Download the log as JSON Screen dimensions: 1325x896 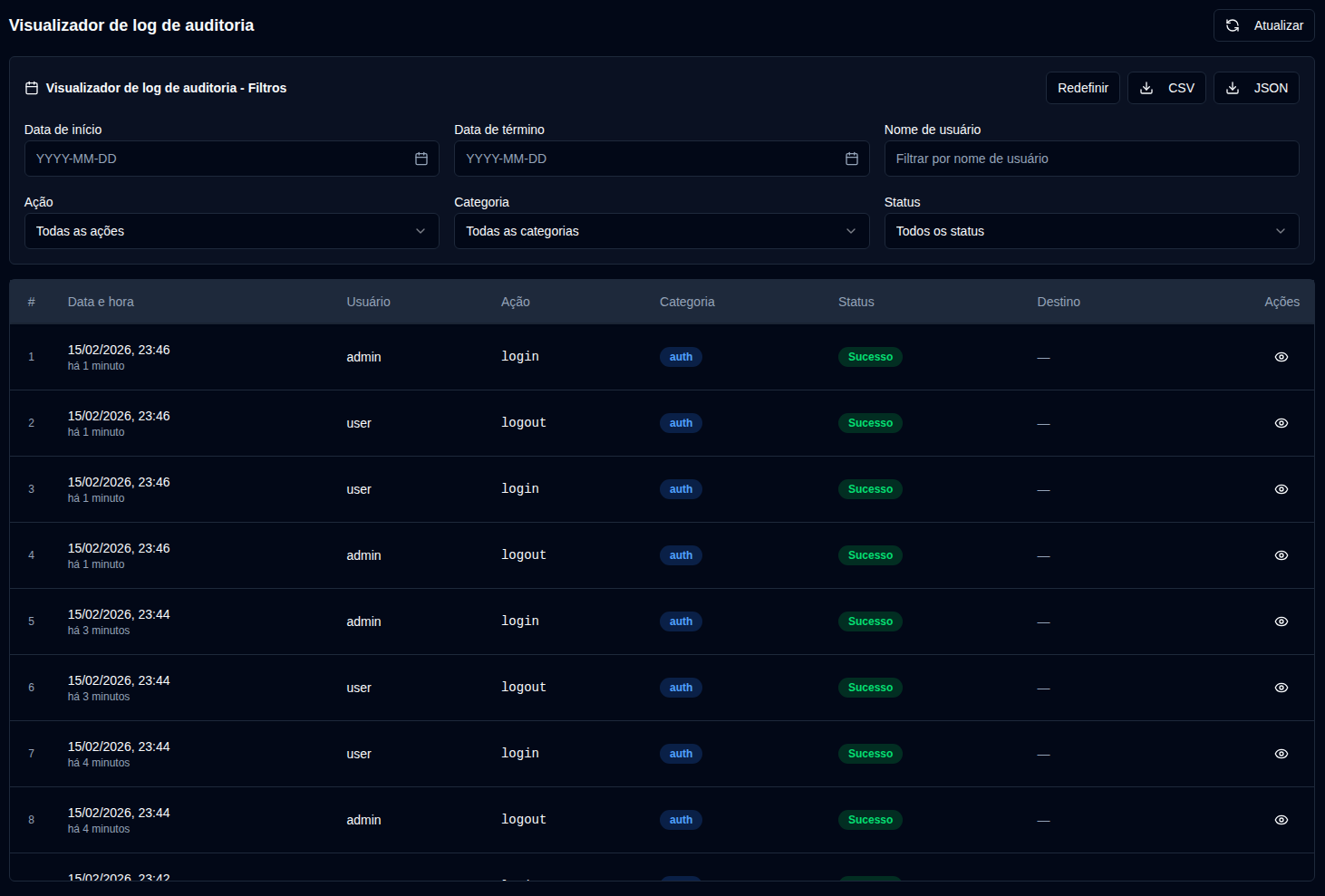pos(1255,88)
